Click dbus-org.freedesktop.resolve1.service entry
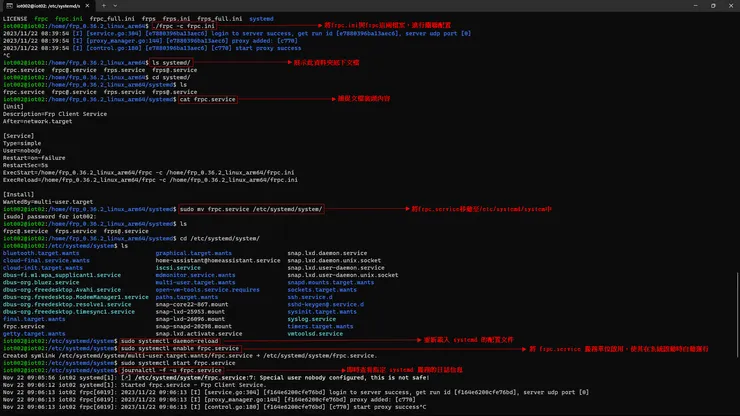Screen dimensions: 740x416 coord(67,304)
